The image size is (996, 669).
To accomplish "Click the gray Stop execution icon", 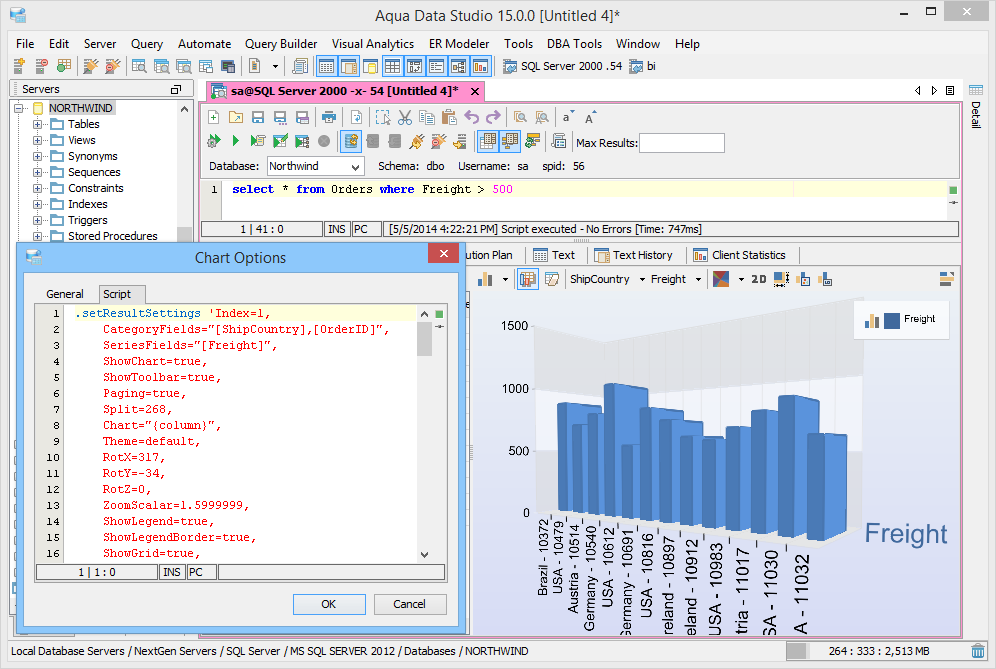I will (324, 141).
